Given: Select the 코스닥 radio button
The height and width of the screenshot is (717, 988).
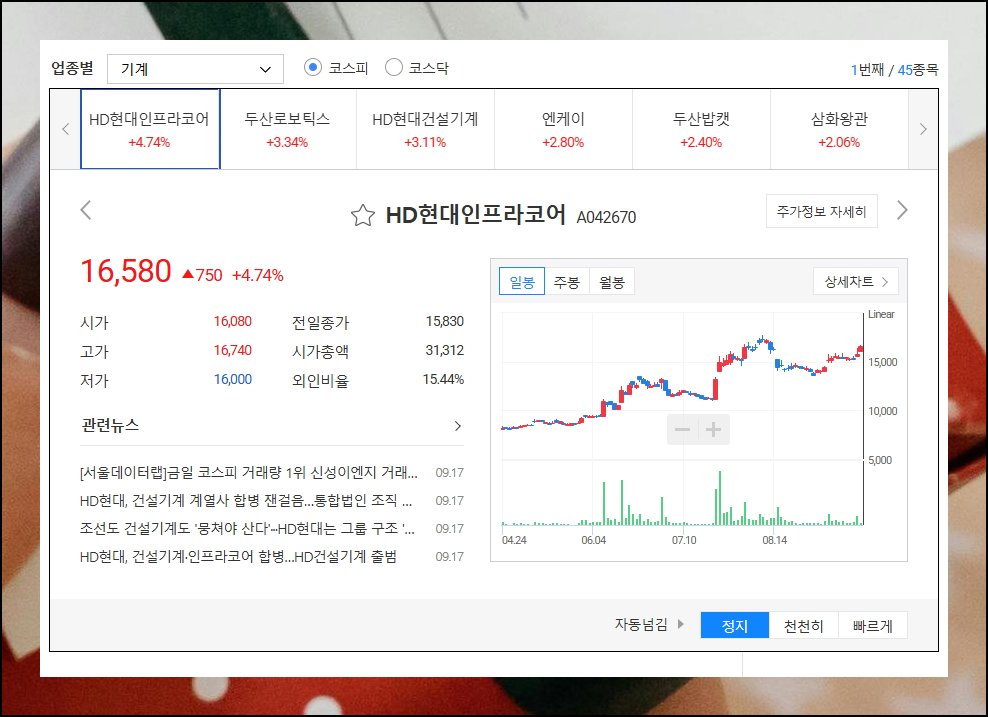Looking at the screenshot, I should (x=394, y=67).
